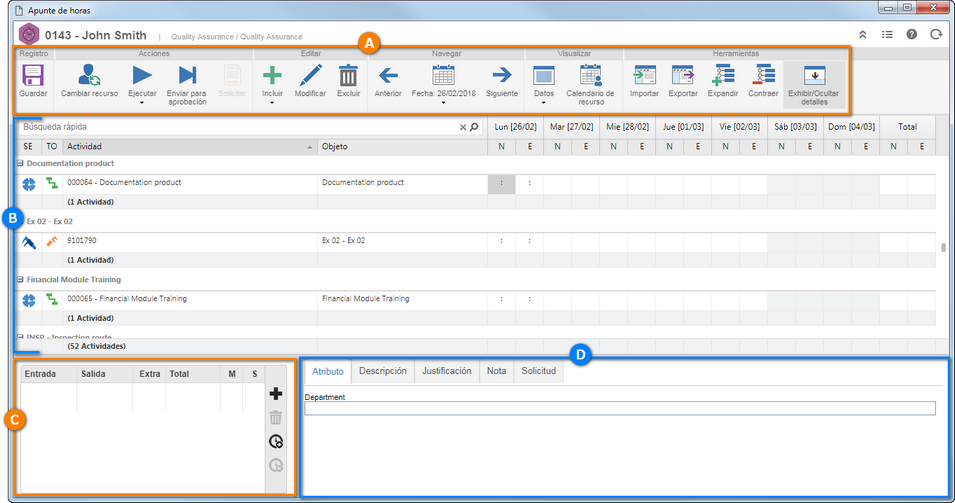Click the SE column header
Viewport: 955px width, 503px height.
tap(28, 147)
